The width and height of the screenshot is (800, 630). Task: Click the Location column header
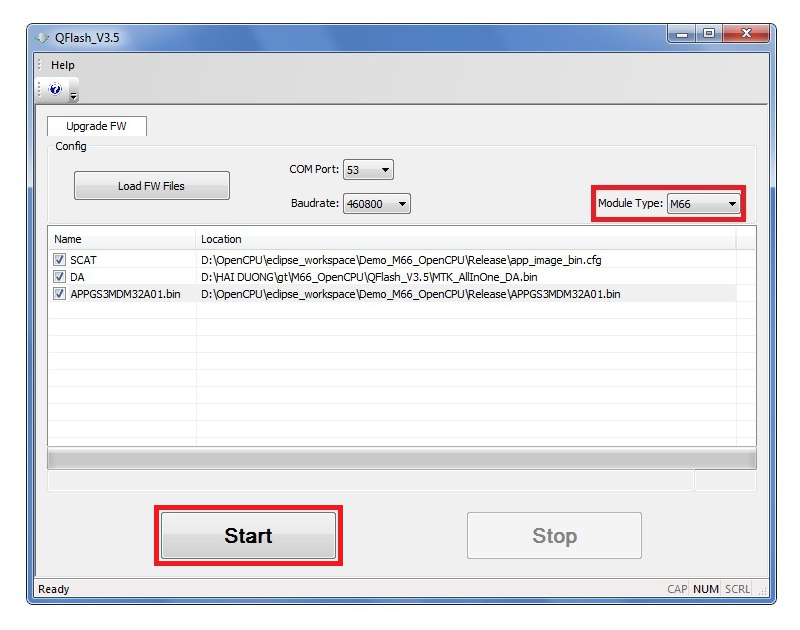[x=465, y=239]
